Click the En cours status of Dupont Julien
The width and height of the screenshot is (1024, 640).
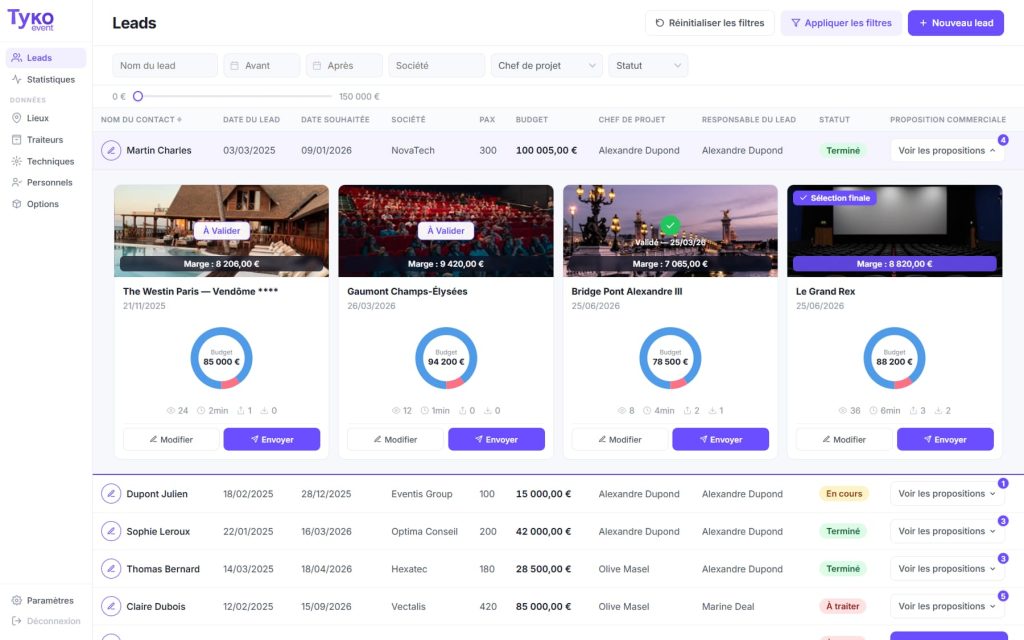pos(844,494)
